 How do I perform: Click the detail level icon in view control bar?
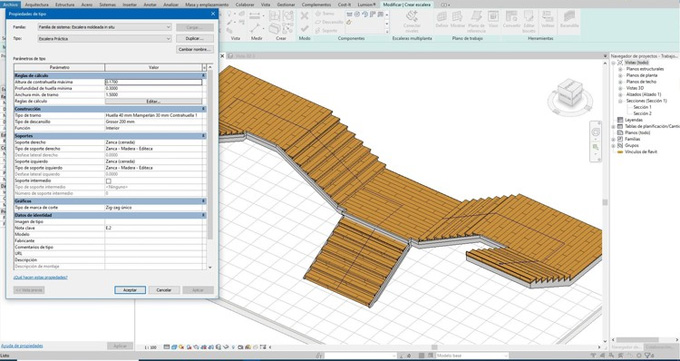[x=167, y=347]
